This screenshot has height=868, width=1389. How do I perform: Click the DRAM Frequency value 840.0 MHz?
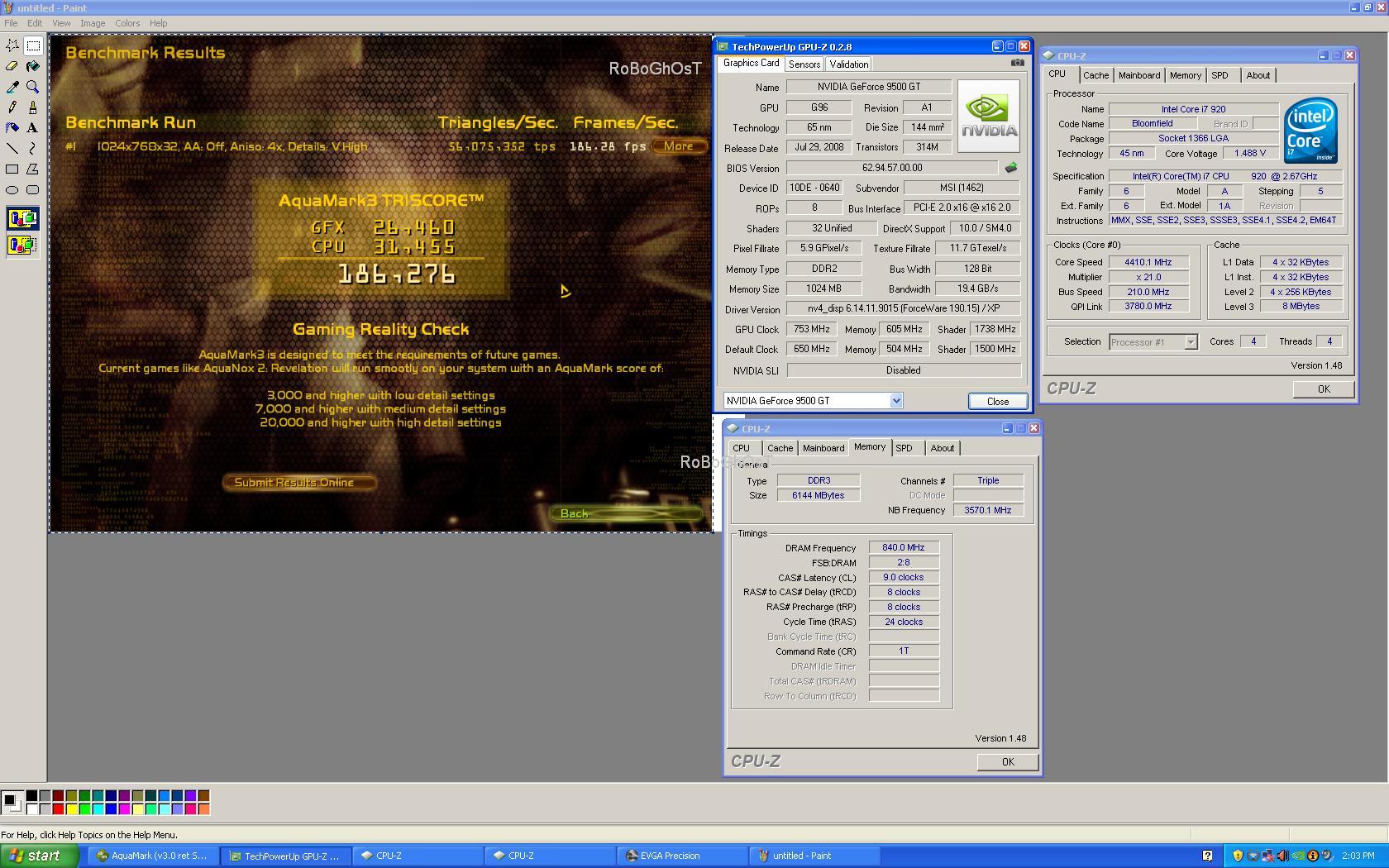904,547
